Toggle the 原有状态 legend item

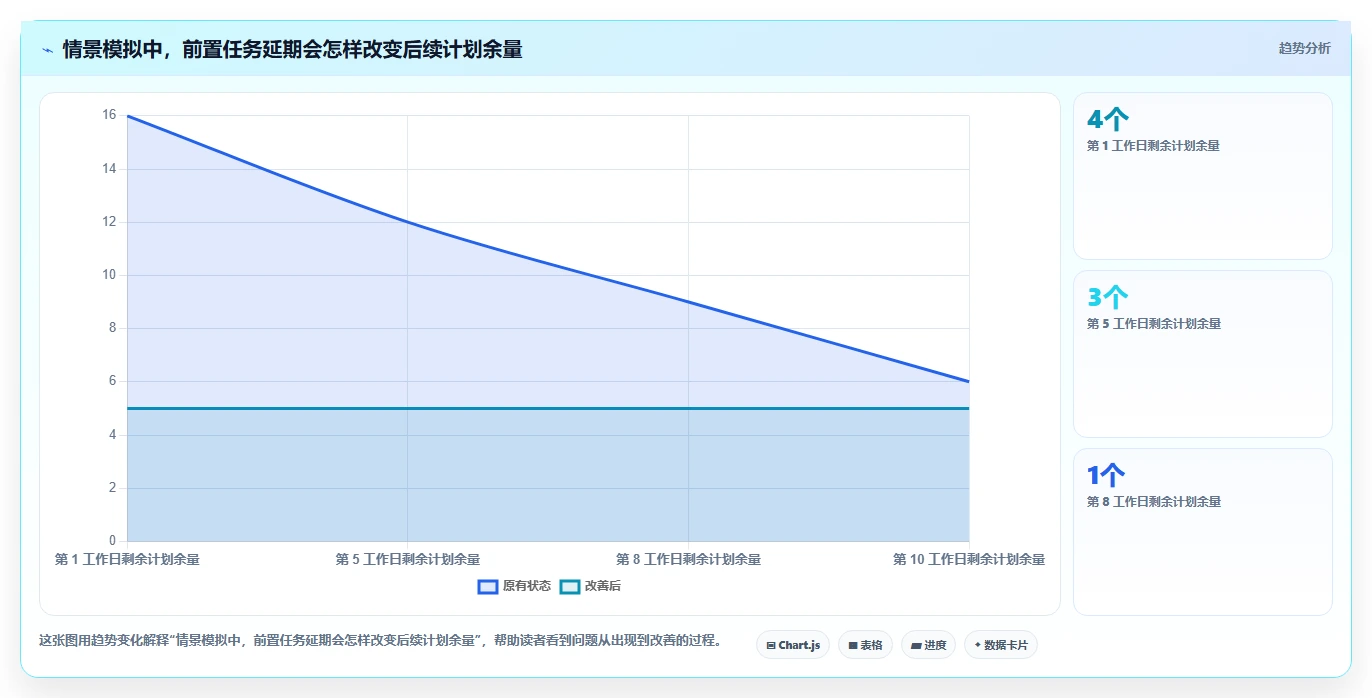tap(514, 586)
